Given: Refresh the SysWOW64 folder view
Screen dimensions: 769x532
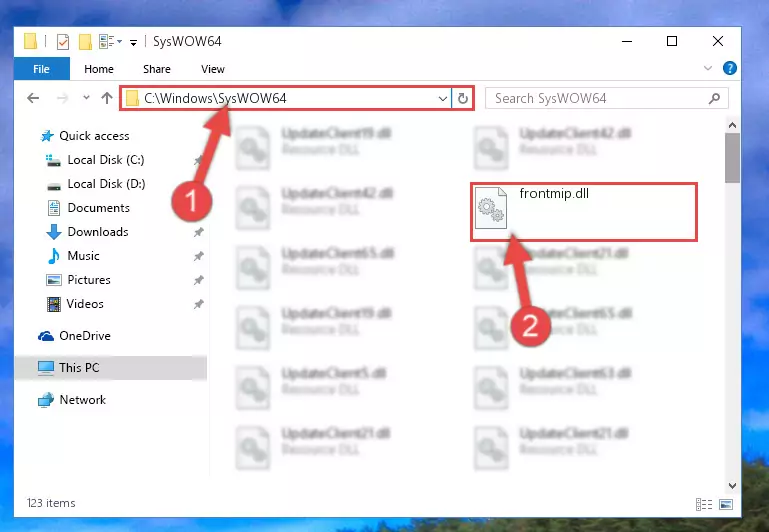Looking at the screenshot, I should coord(462,99).
